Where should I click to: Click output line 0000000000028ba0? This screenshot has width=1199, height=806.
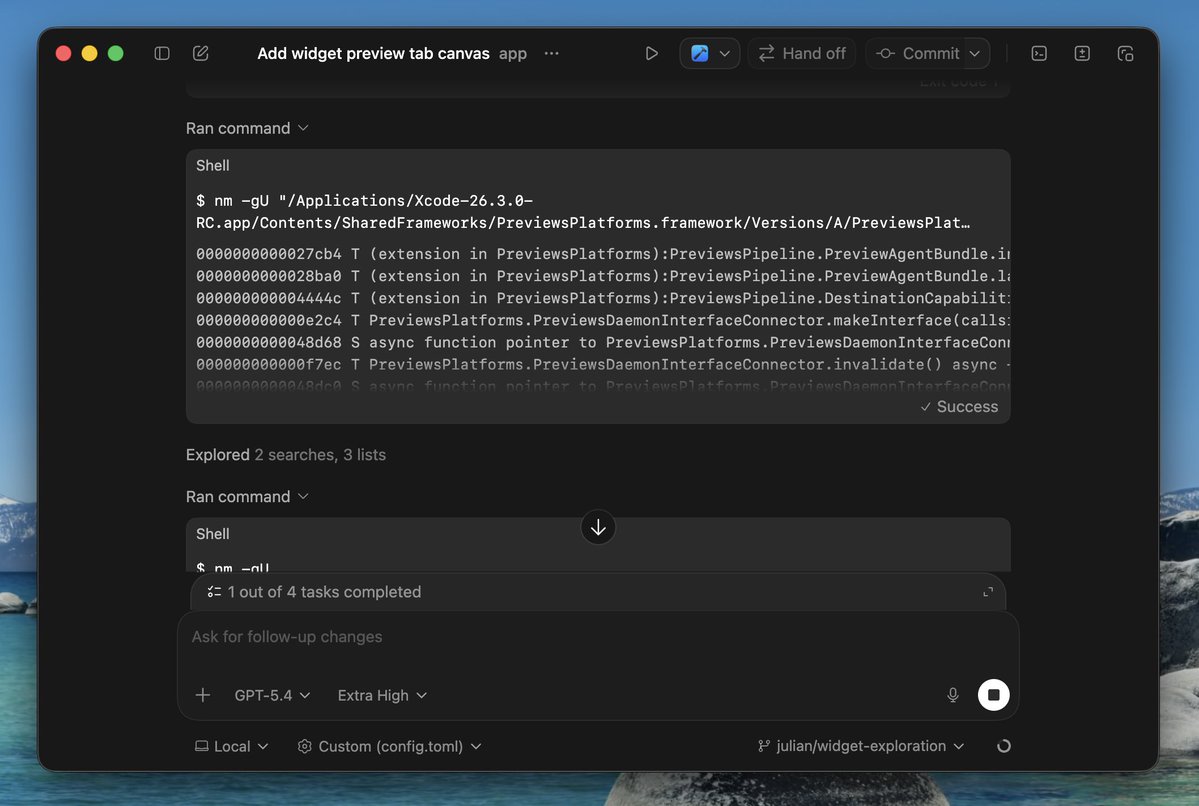coord(603,276)
